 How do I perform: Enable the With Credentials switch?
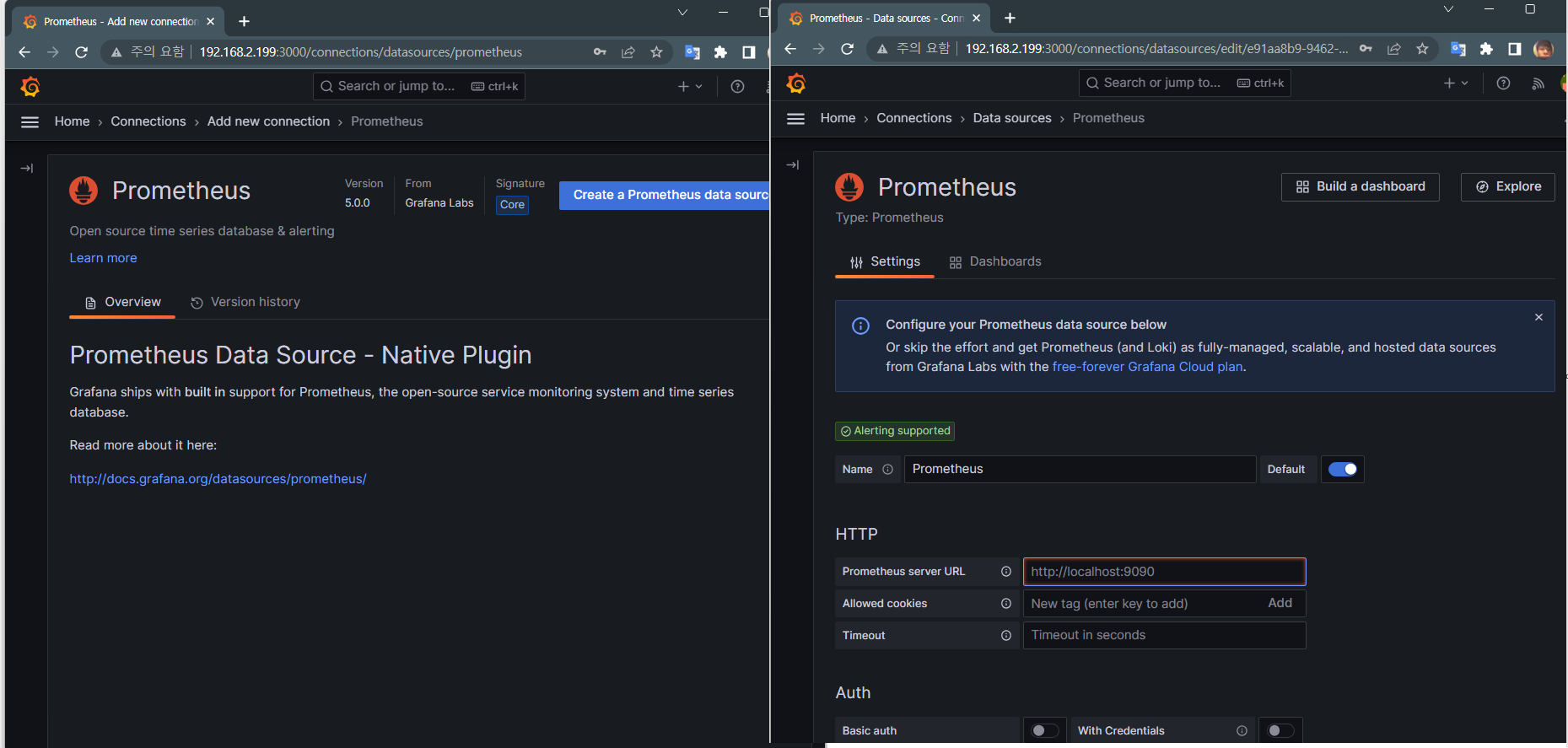tap(1280, 731)
